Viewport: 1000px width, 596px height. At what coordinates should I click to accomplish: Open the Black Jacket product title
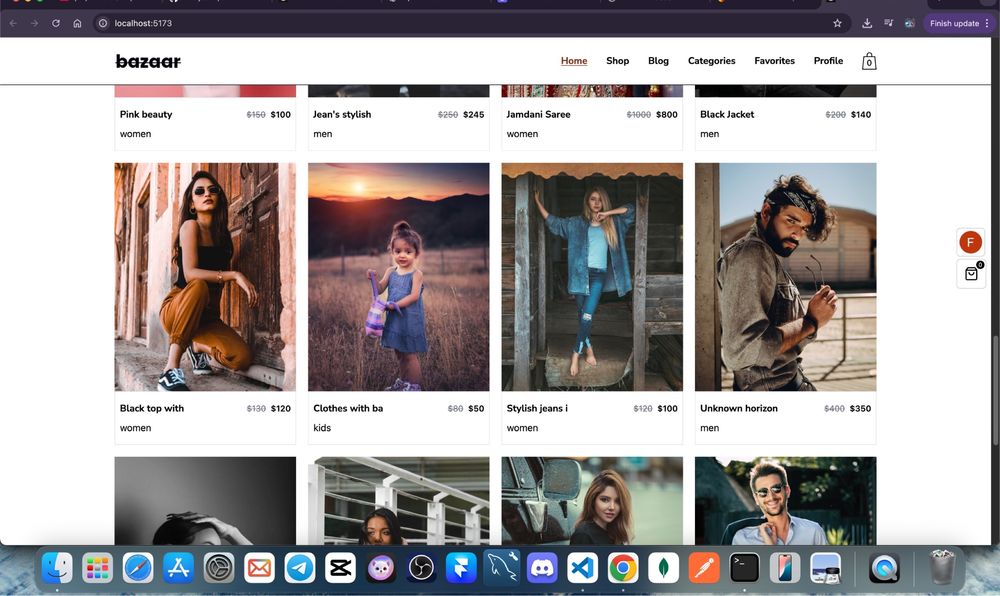coord(726,114)
